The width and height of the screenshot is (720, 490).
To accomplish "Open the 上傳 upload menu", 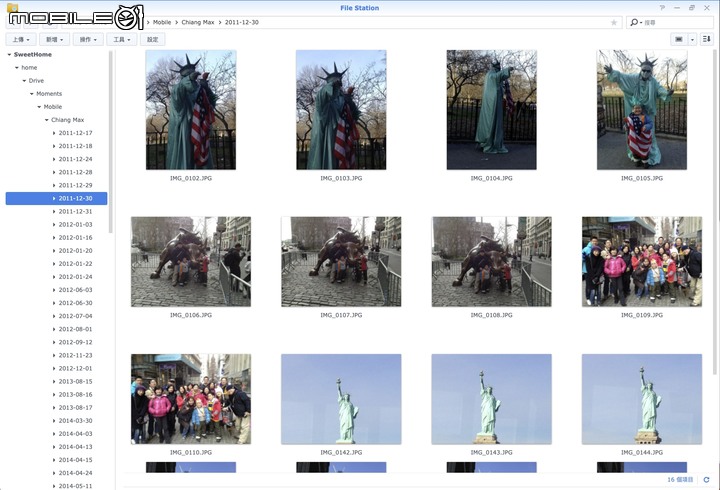I will click(x=21, y=39).
